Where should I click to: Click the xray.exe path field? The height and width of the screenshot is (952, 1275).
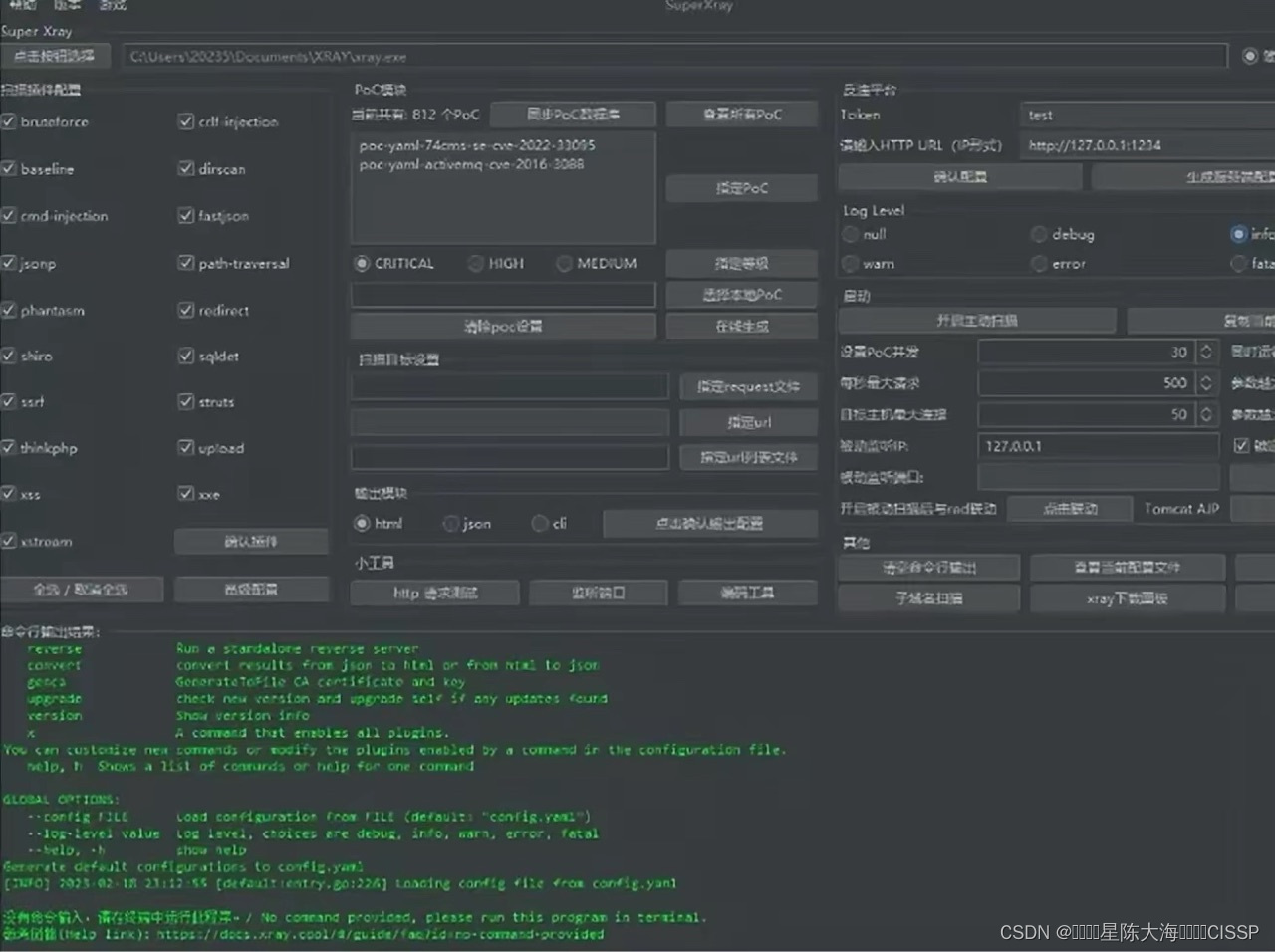[x=674, y=57]
